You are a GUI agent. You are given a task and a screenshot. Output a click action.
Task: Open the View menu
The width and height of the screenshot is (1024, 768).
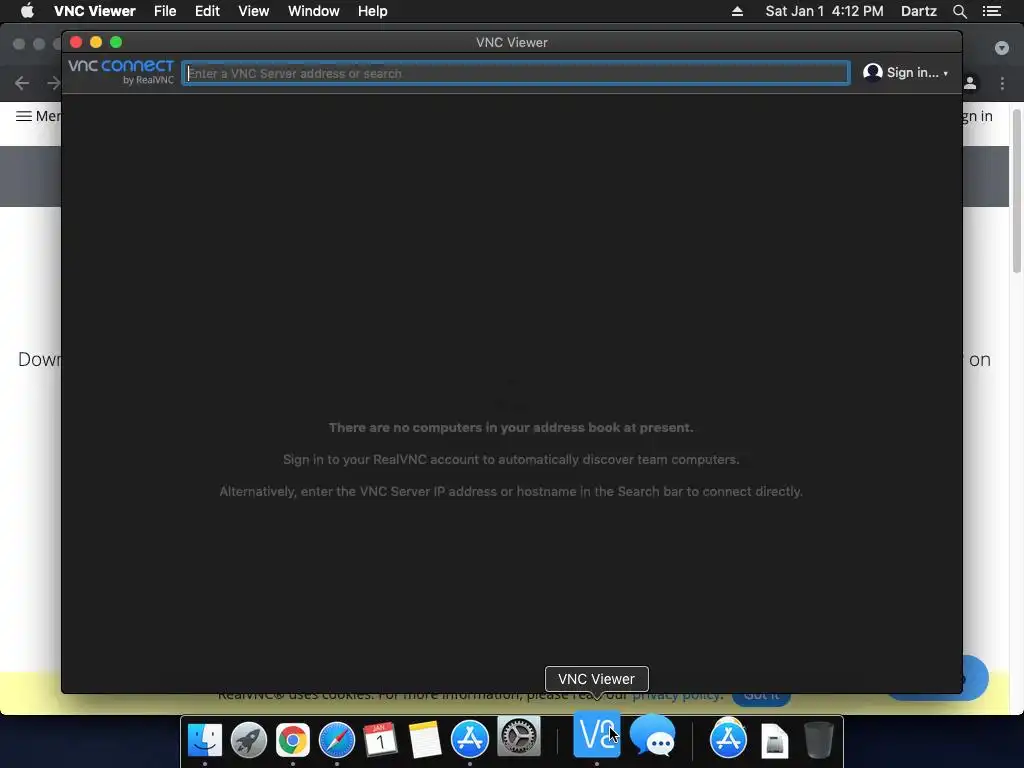pos(253,11)
